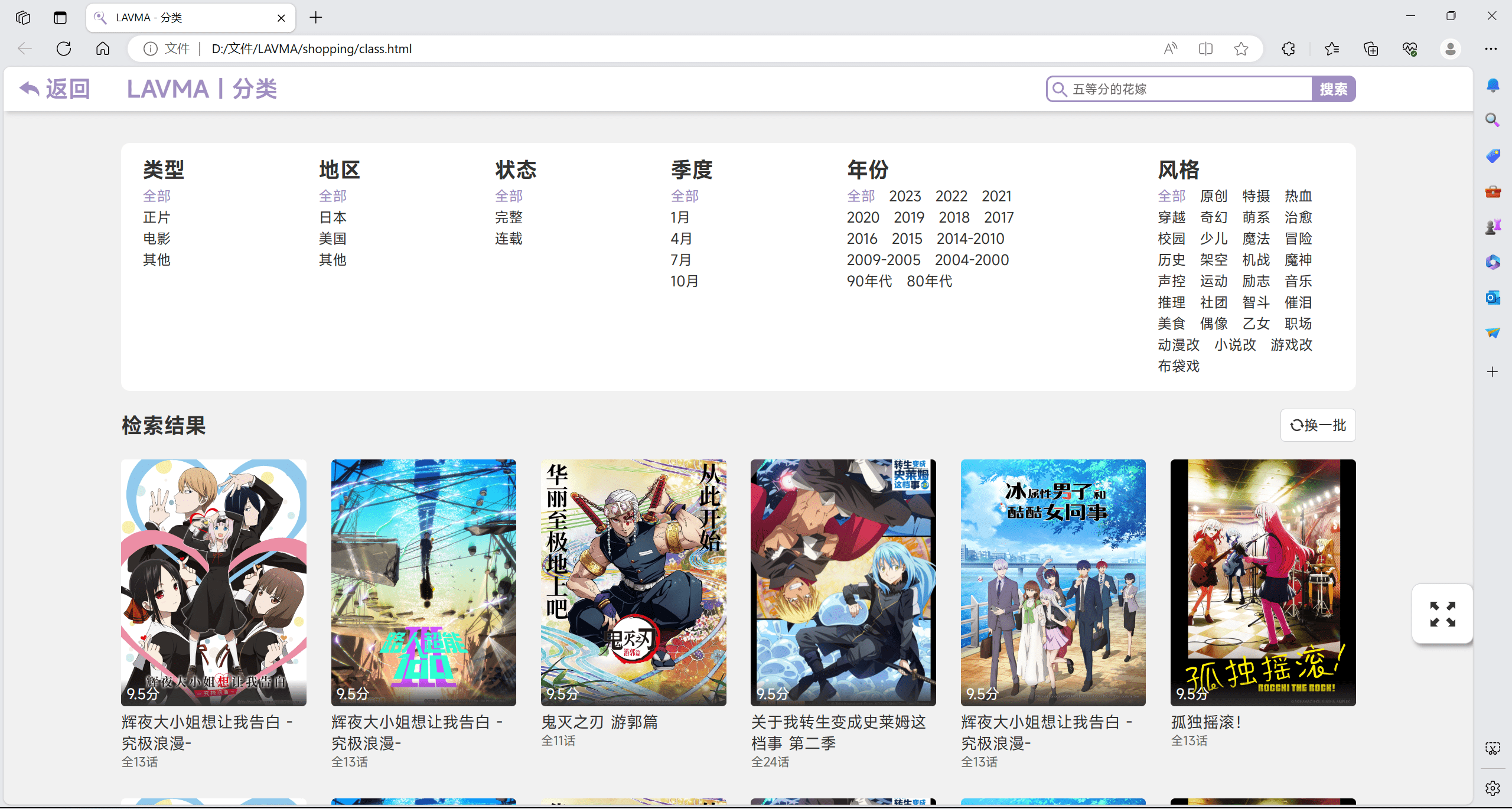Click the sidebar screenshot icon above the gear

1493,749
